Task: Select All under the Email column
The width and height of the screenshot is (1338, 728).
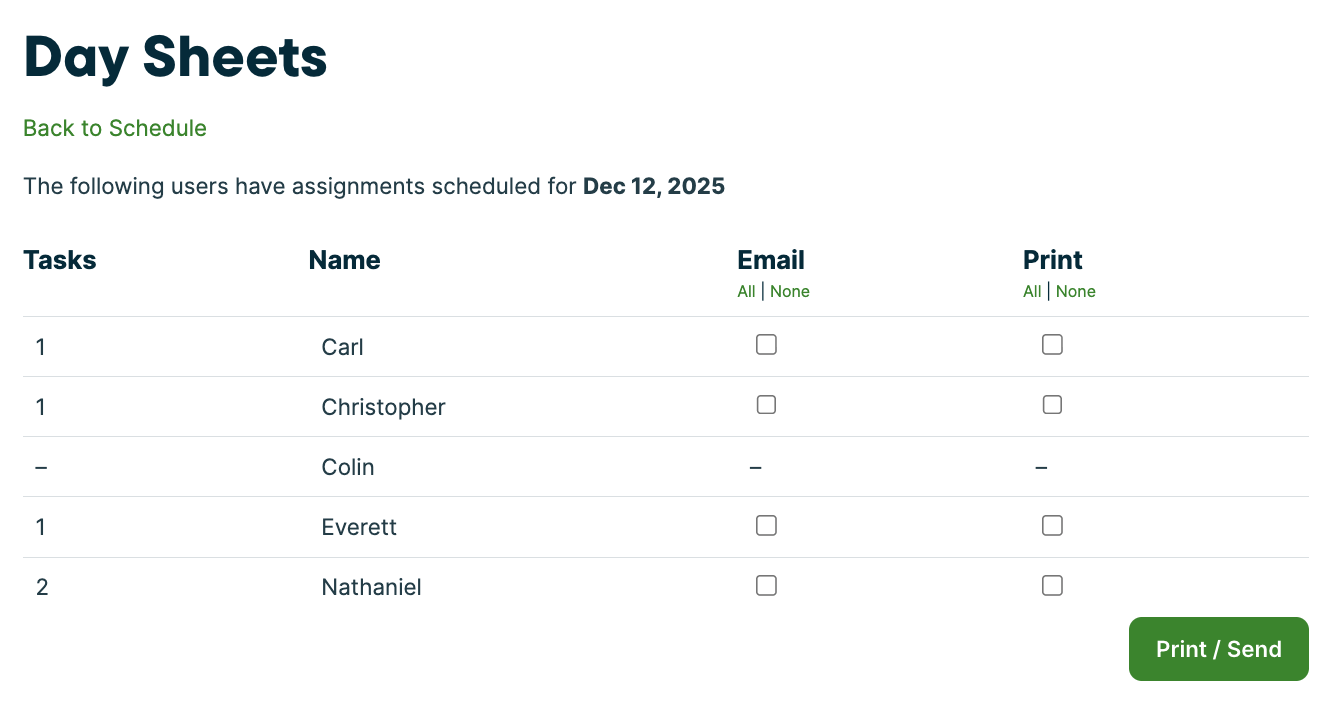Action: tap(746, 292)
